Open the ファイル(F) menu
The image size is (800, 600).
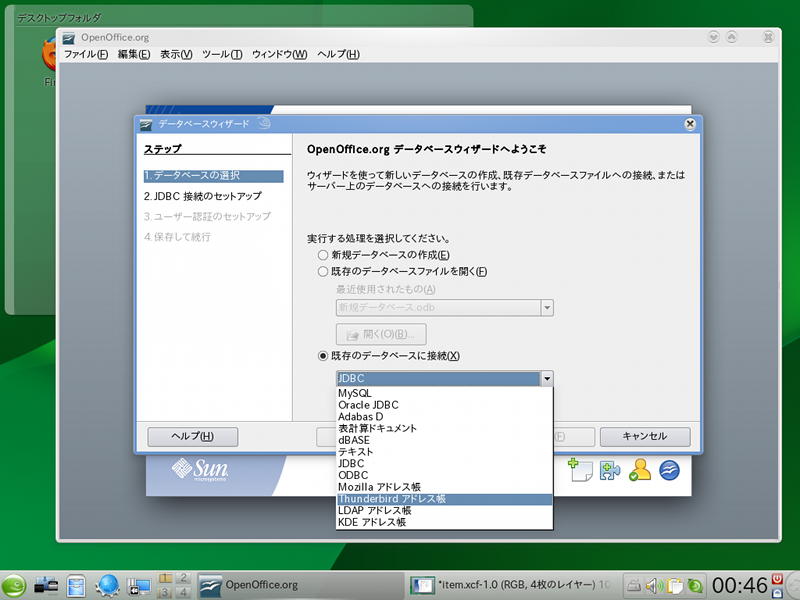point(85,54)
